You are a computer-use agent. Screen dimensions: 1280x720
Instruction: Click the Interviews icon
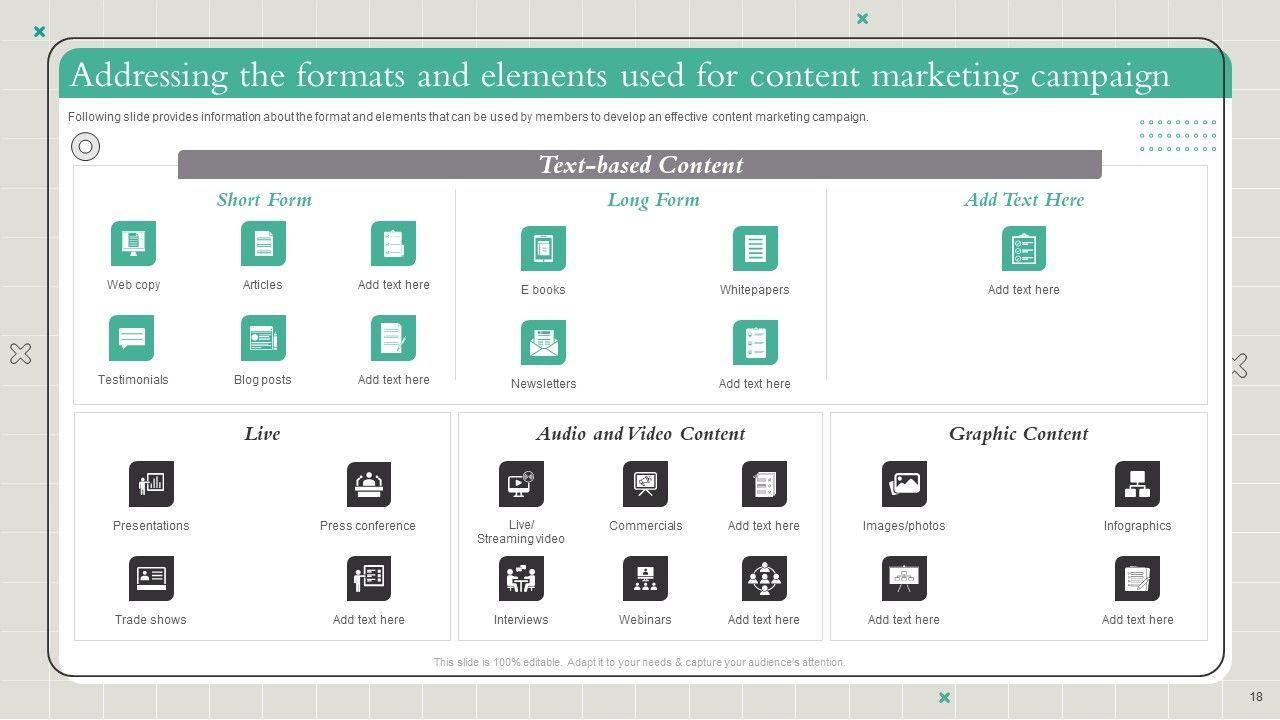[521, 578]
